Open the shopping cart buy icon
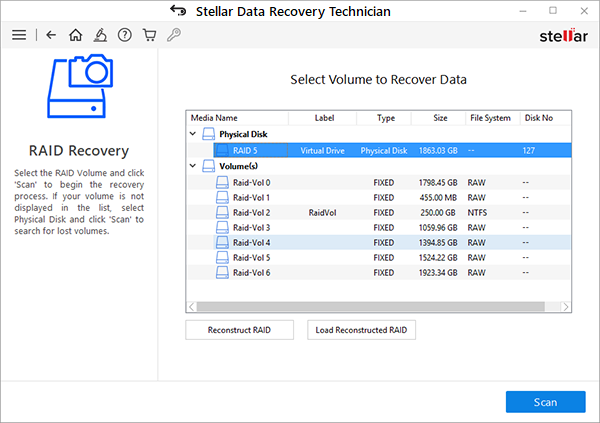The width and height of the screenshot is (600, 423). coord(149,35)
